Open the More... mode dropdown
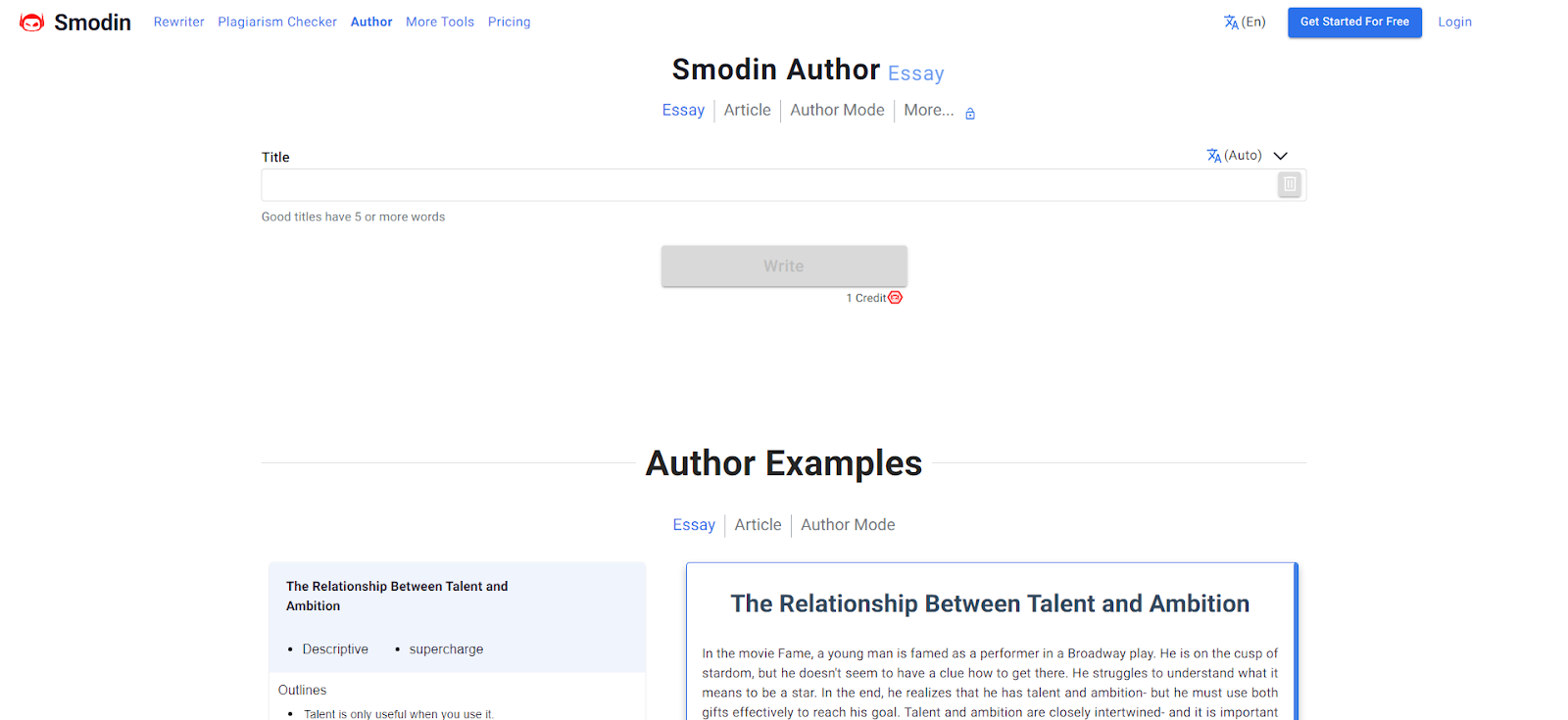 coord(928,111)
